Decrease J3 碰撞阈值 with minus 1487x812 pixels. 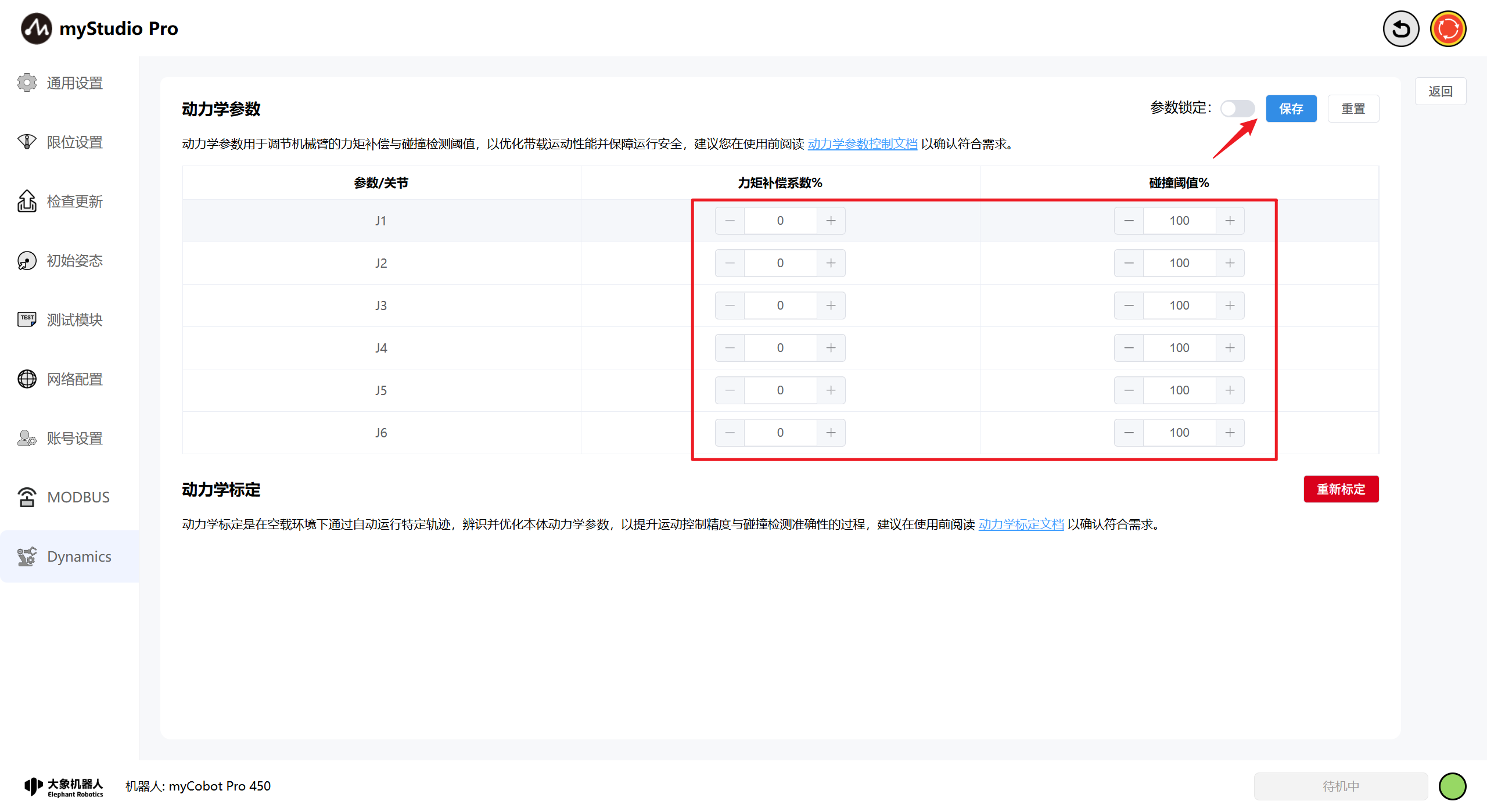[x=1129, y=306]
